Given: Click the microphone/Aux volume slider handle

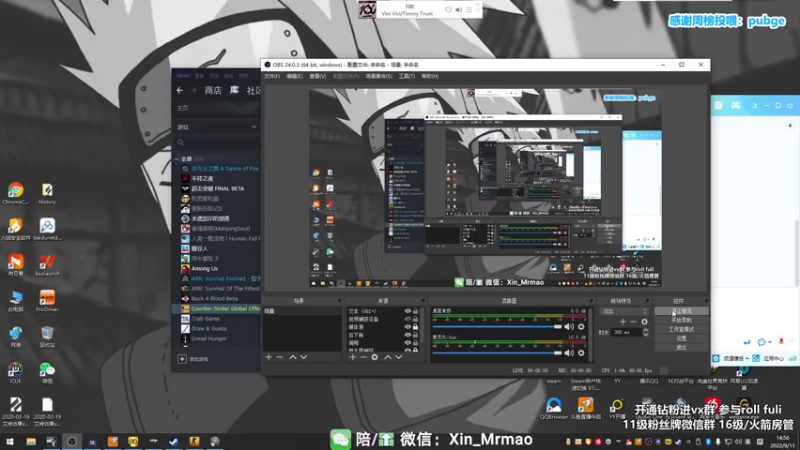Looking at the screenshot, I should 558,353.
